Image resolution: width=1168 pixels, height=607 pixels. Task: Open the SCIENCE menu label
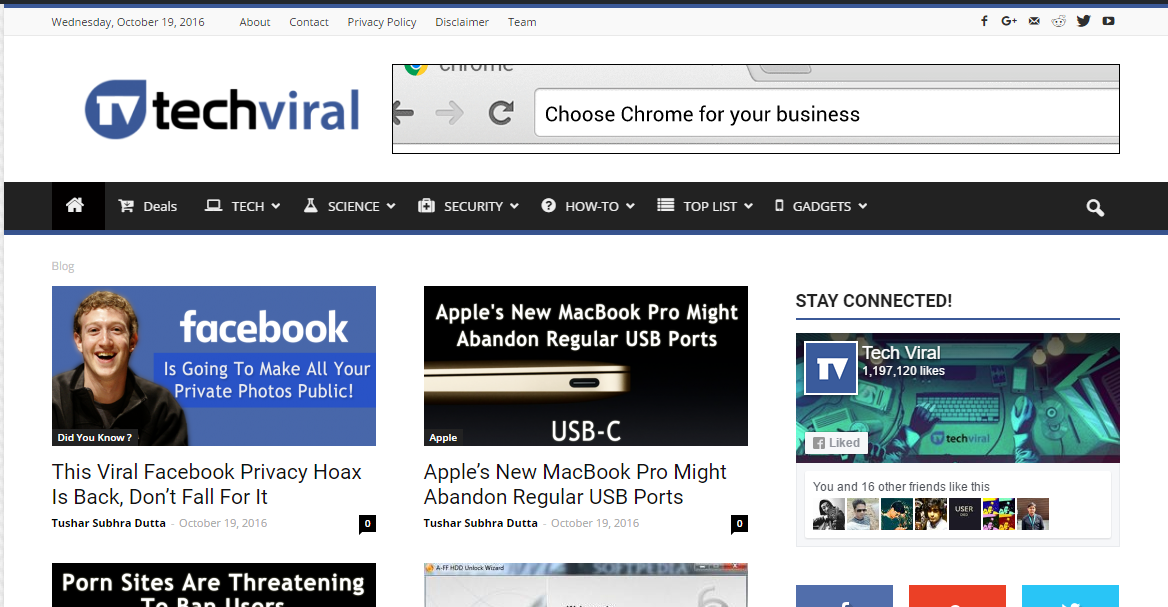click(x=354, y=206)
